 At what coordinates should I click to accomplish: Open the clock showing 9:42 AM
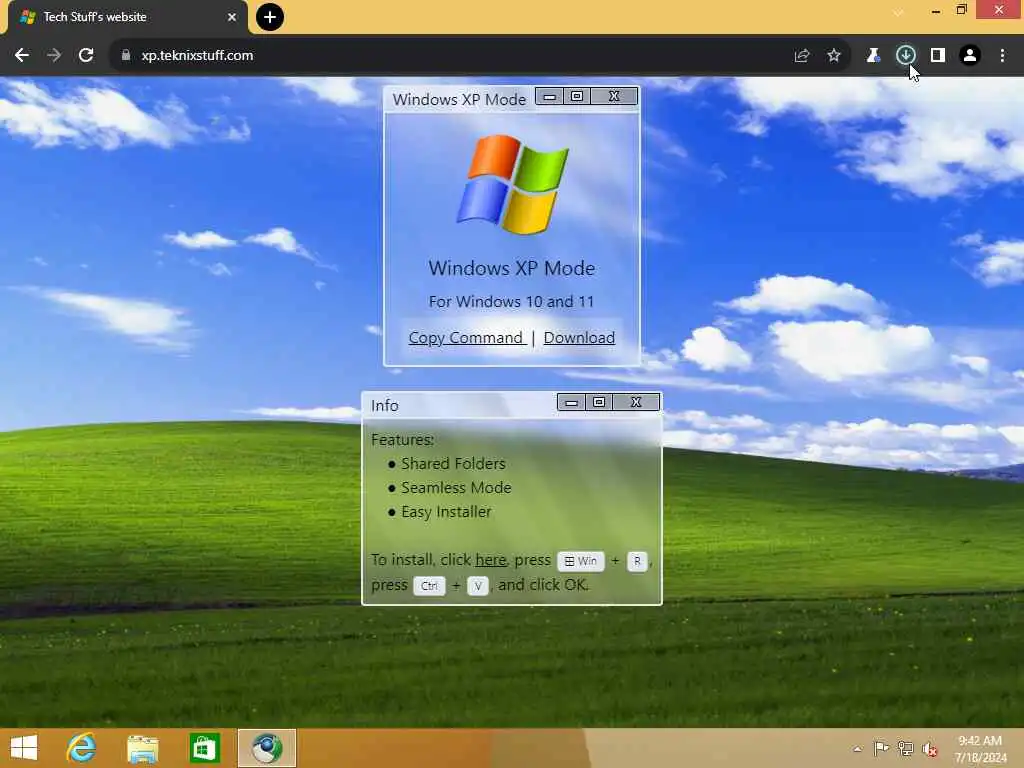pos(980,748)
